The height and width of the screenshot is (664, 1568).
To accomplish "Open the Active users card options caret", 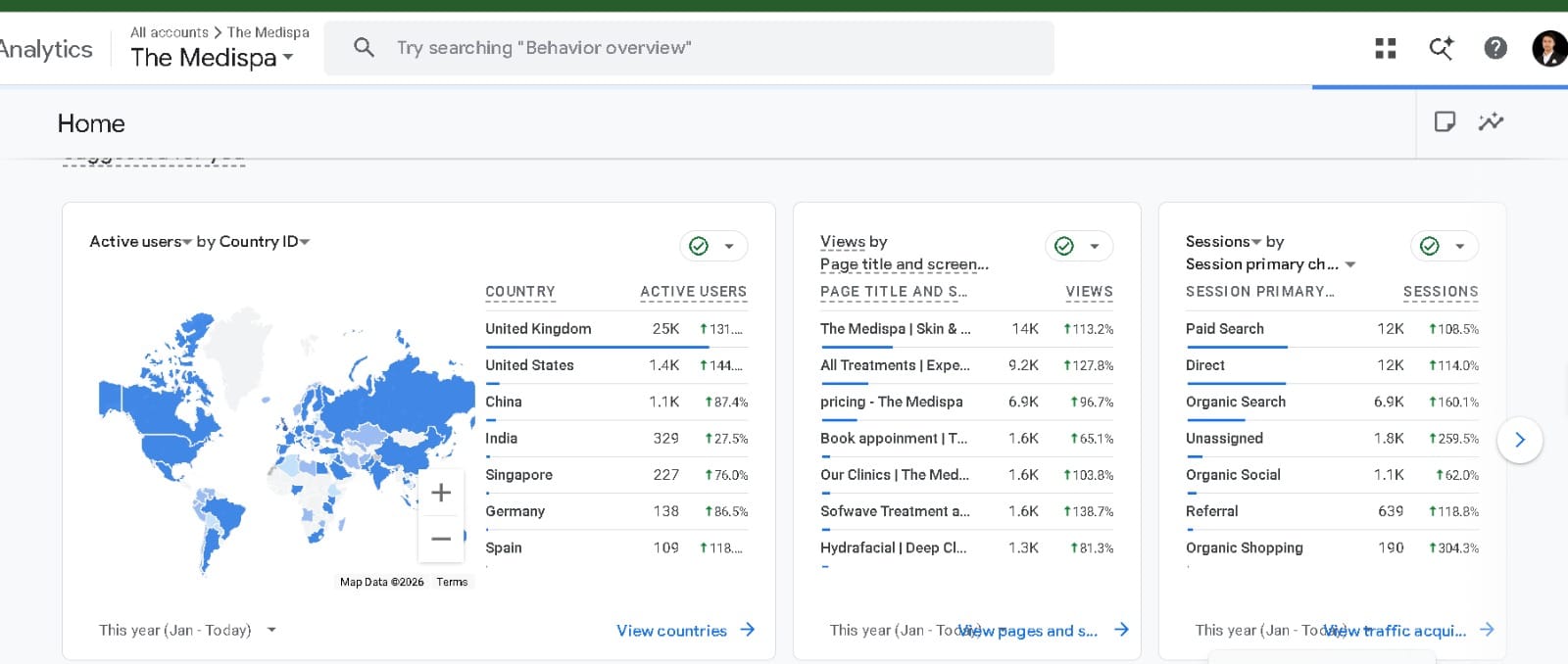I will [729, 247].
